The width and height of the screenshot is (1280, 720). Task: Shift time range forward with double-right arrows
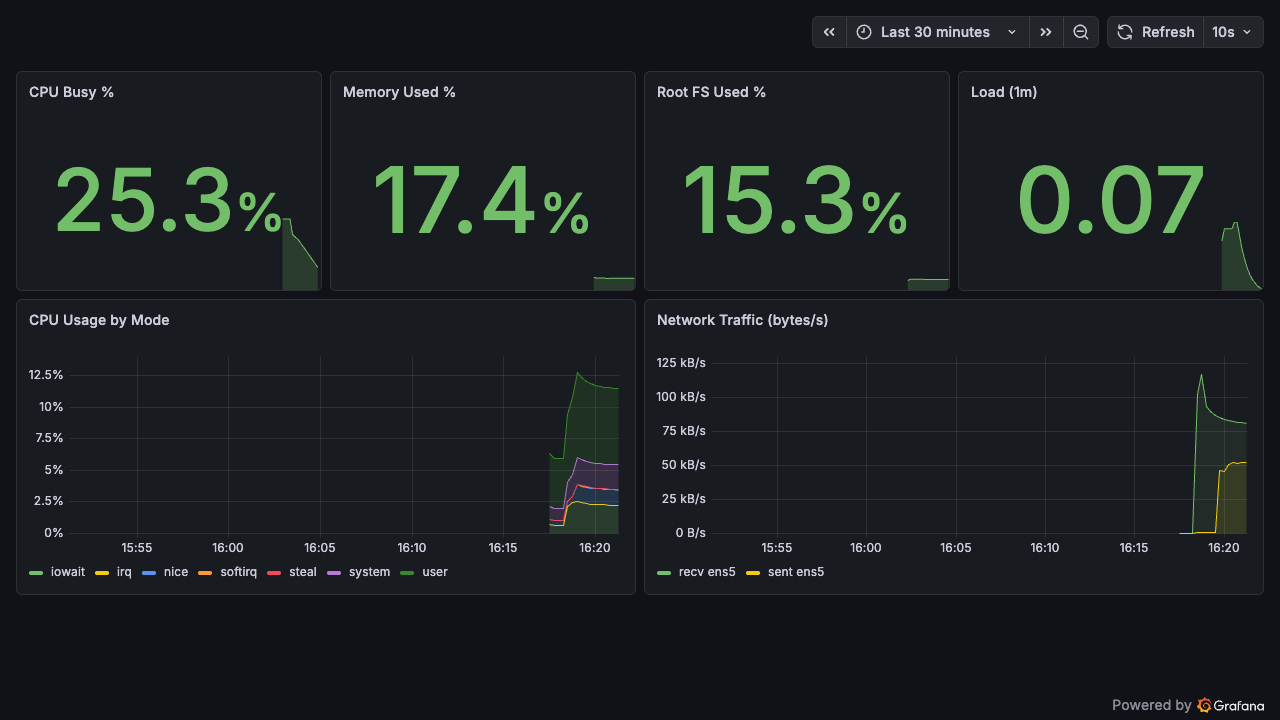[1045, 32]
